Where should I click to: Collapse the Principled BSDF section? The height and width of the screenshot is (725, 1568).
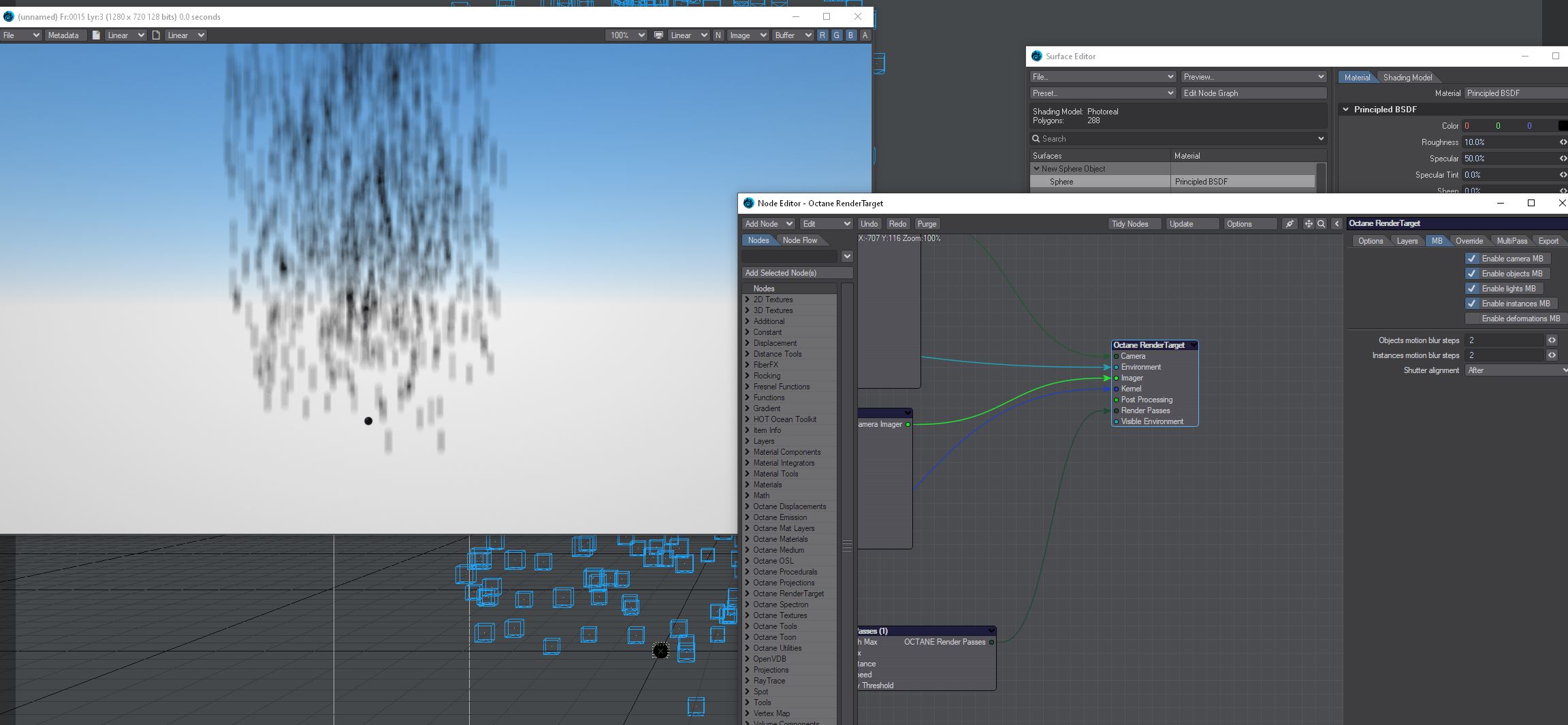tap(1346, 110)
